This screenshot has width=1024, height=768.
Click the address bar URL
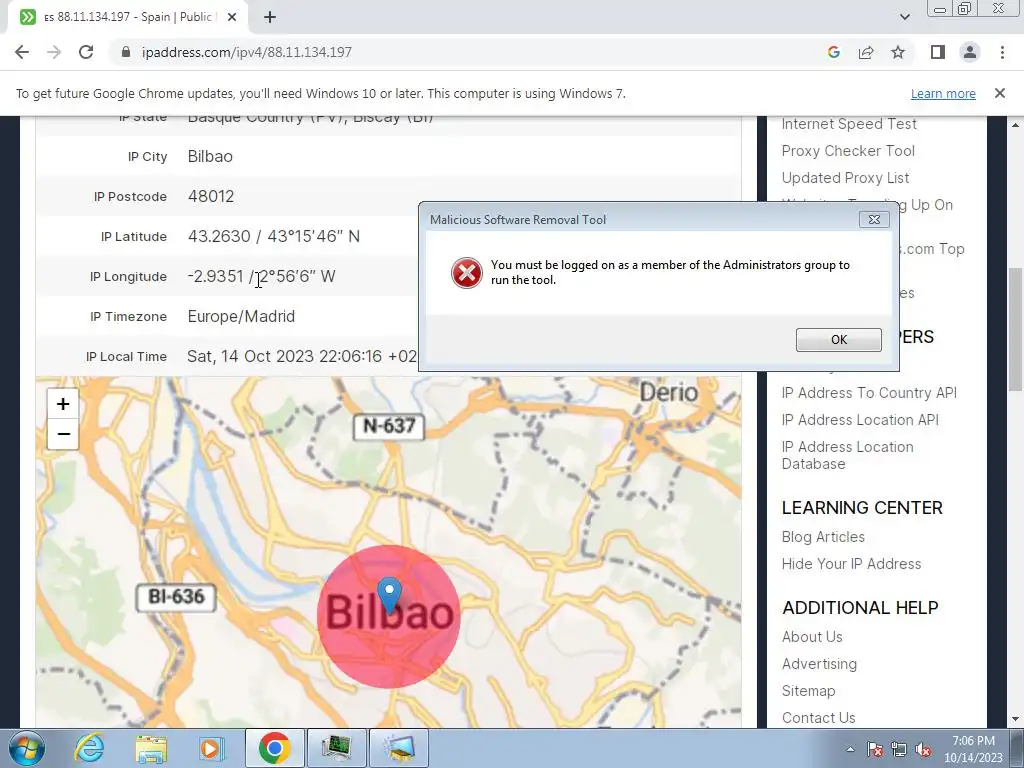click(246, 52)
